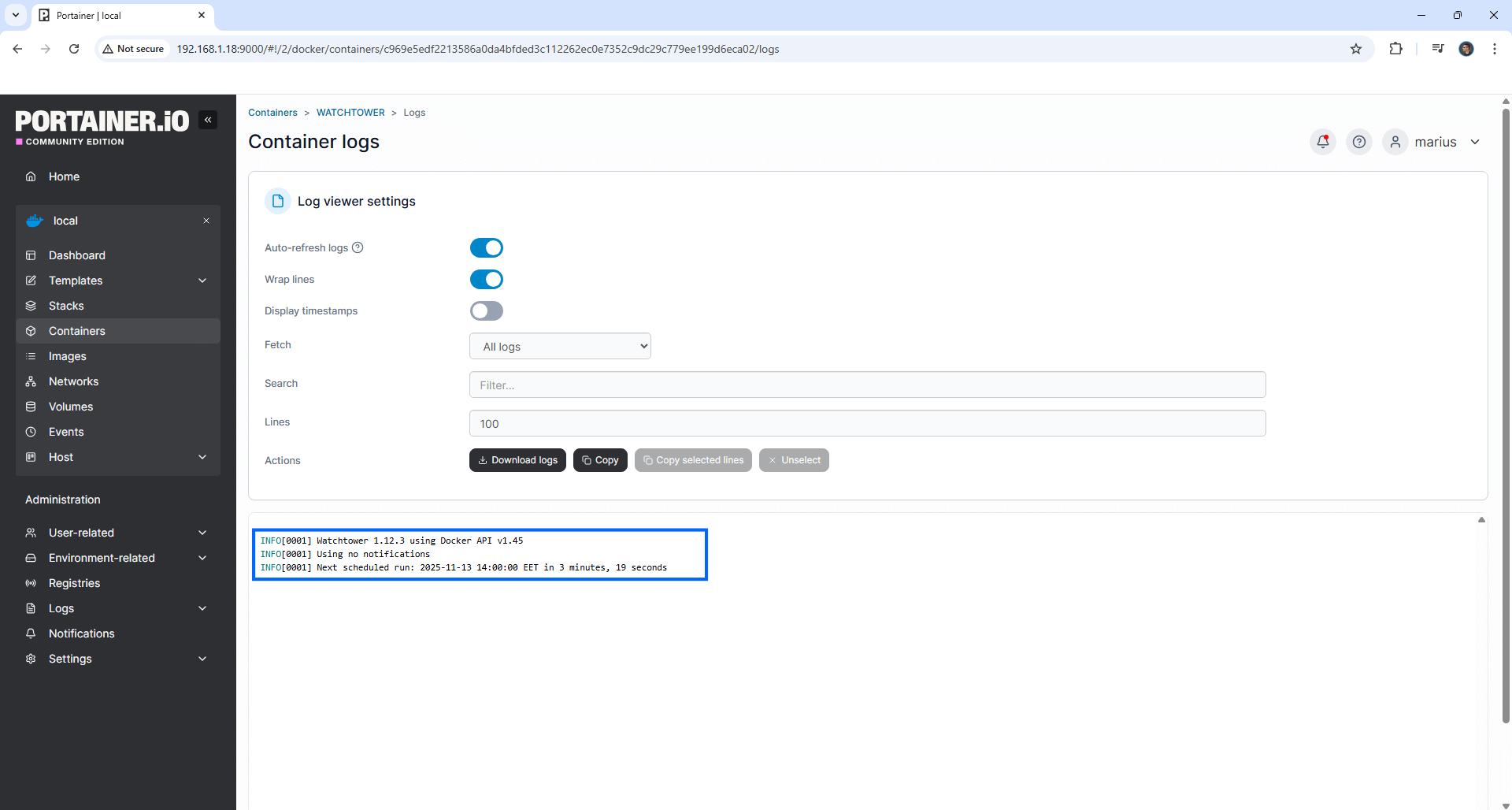Viewport: 1512px width, 810px height.
Task: Reload the page using the browser refresh icon
Action: [x=74, y=49]
